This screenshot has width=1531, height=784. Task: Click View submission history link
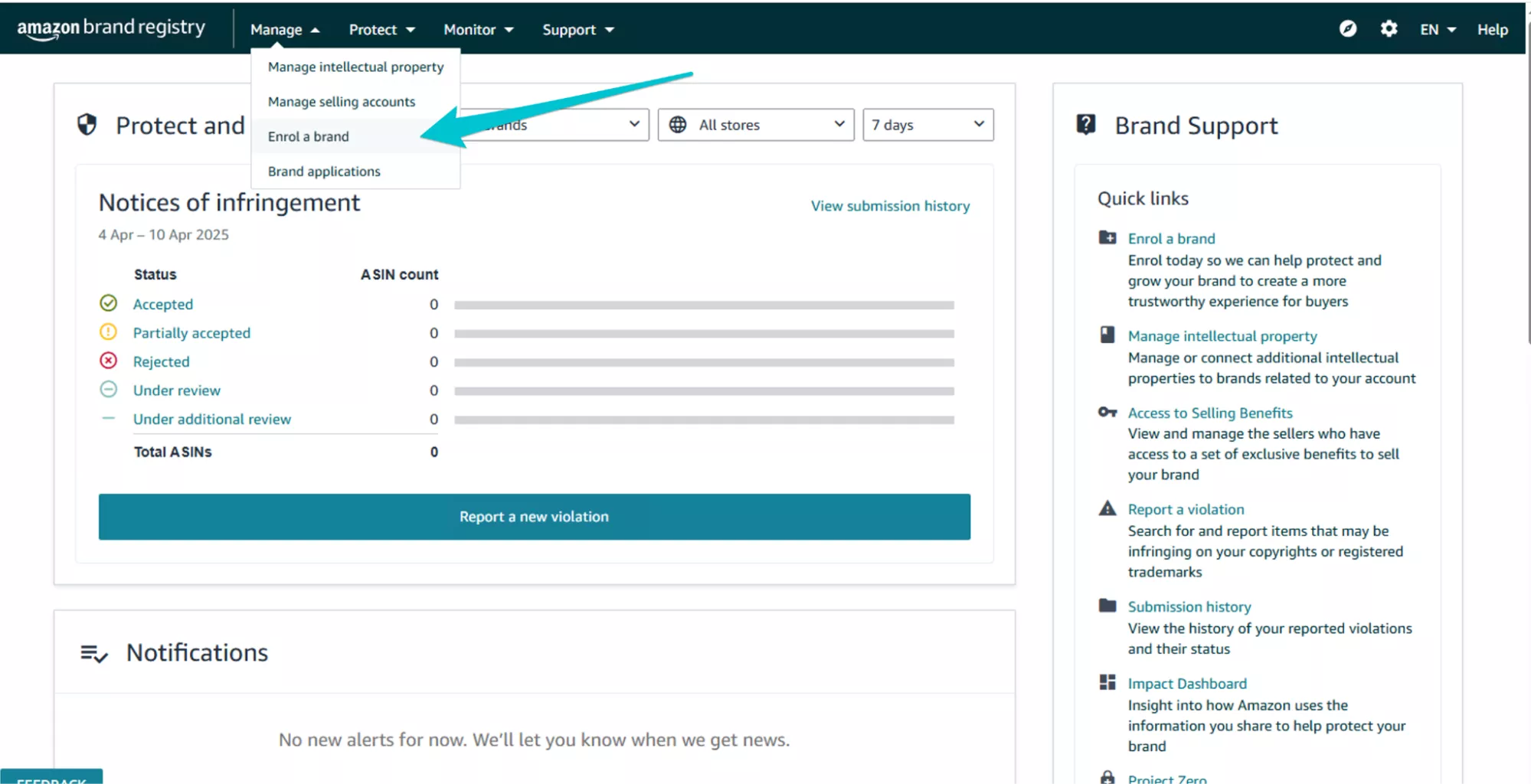tap(890, 206)
